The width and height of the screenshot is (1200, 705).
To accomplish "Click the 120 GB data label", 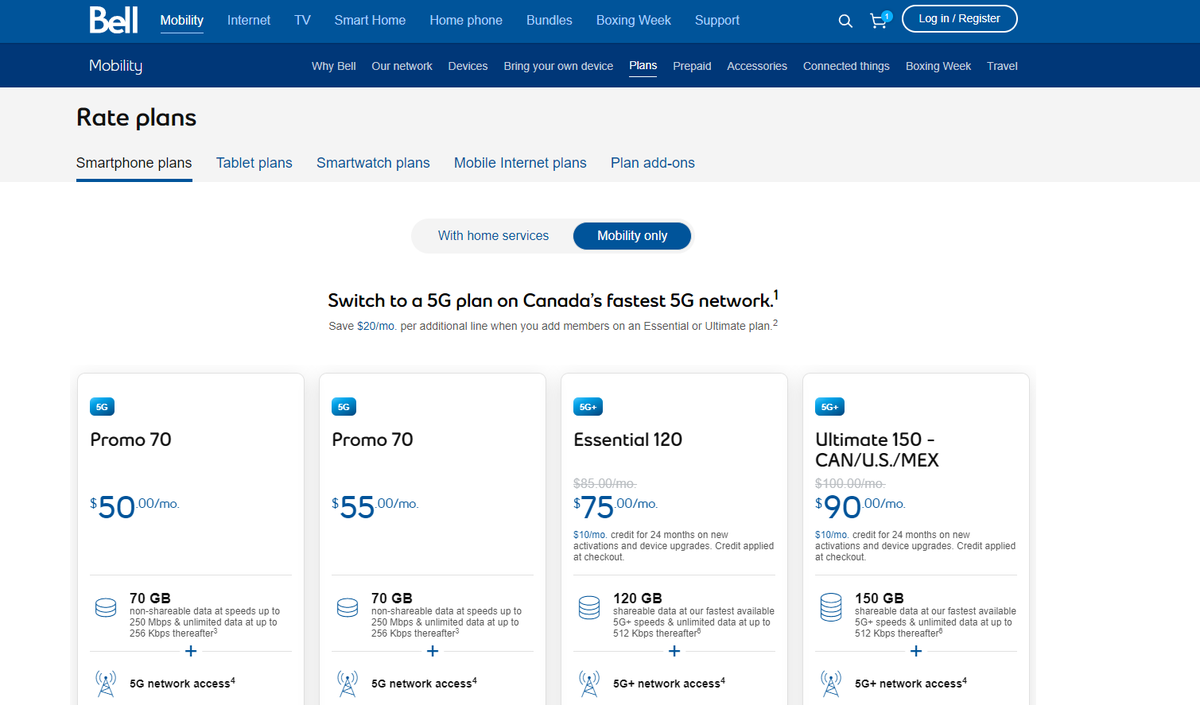I will [x=638, y=598].
